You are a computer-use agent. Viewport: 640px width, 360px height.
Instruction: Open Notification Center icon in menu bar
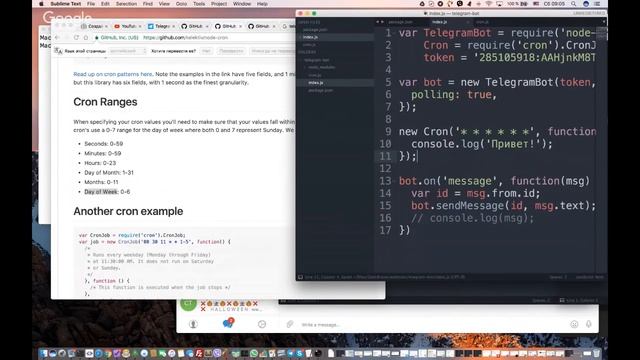(x=597, y=4)
